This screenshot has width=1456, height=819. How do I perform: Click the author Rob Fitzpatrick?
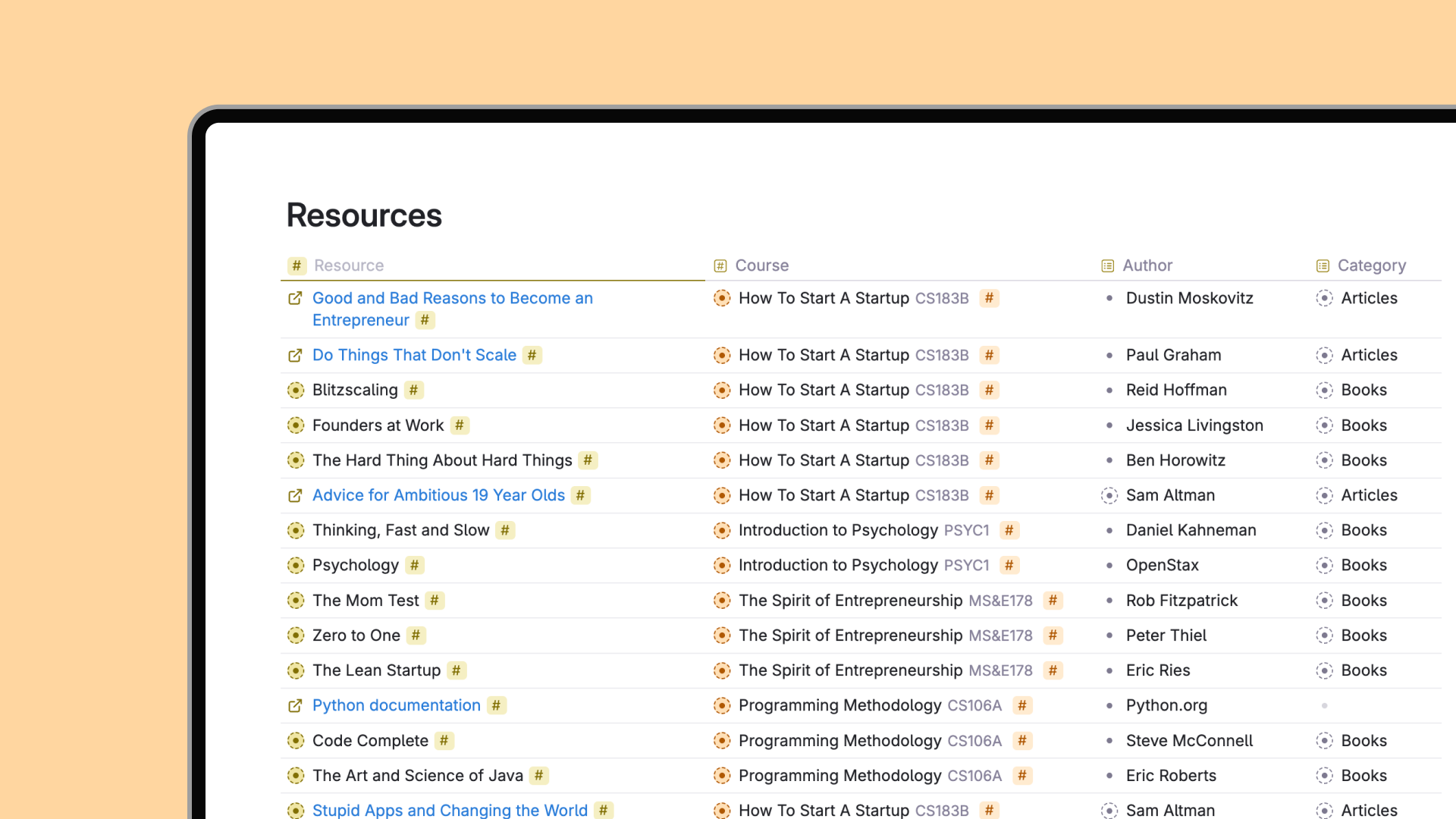pyautogui.click(x=1181, y=601)
